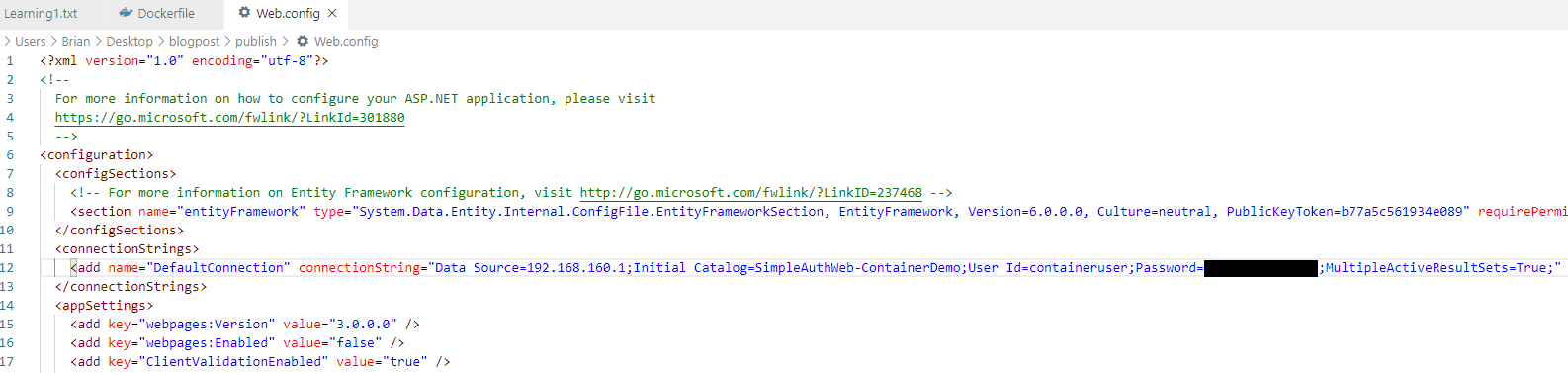Click Web.config in the breadcrumb path
Image resolution: width=1568 pixels, height=373 pixels.
346,42
